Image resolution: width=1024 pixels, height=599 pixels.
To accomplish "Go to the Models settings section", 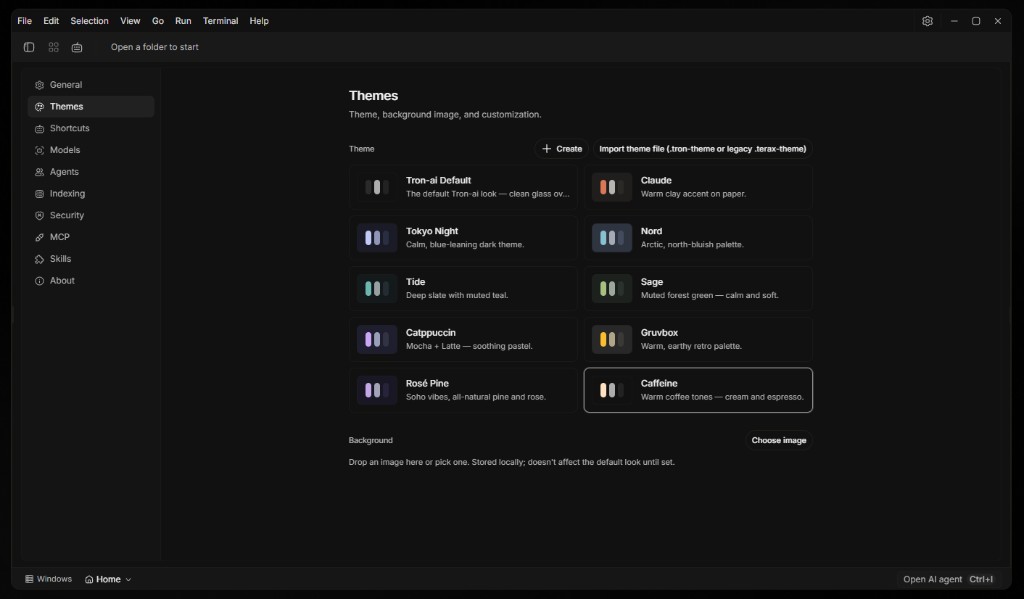I will (x=91, y=150).
